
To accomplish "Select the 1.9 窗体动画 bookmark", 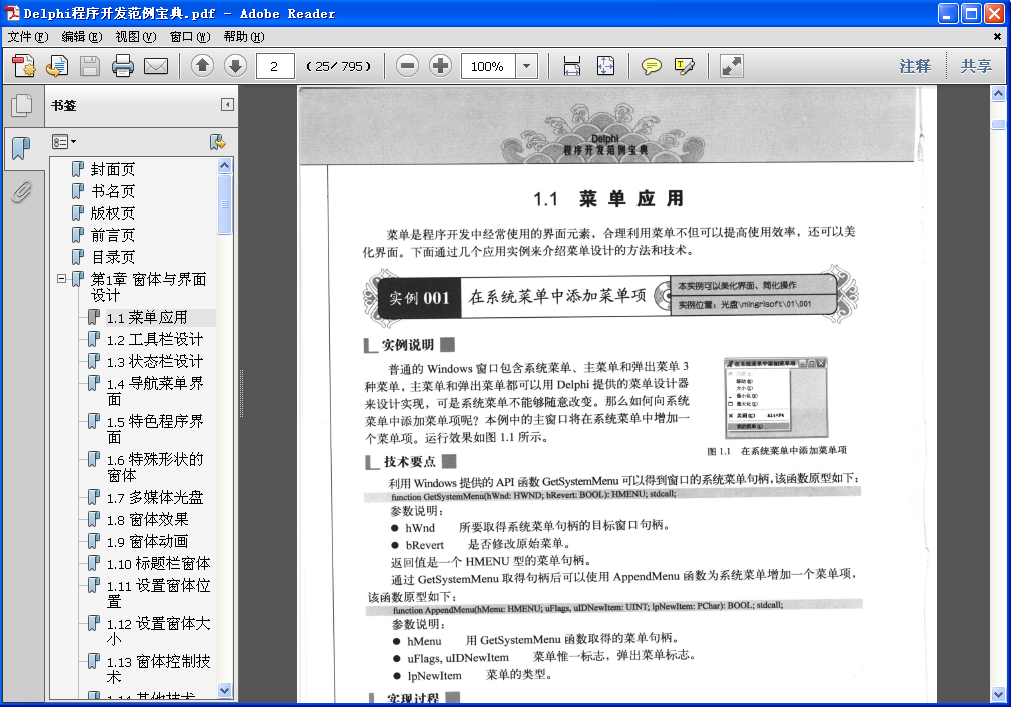I will pyautogui.click(x=148, y=541).
